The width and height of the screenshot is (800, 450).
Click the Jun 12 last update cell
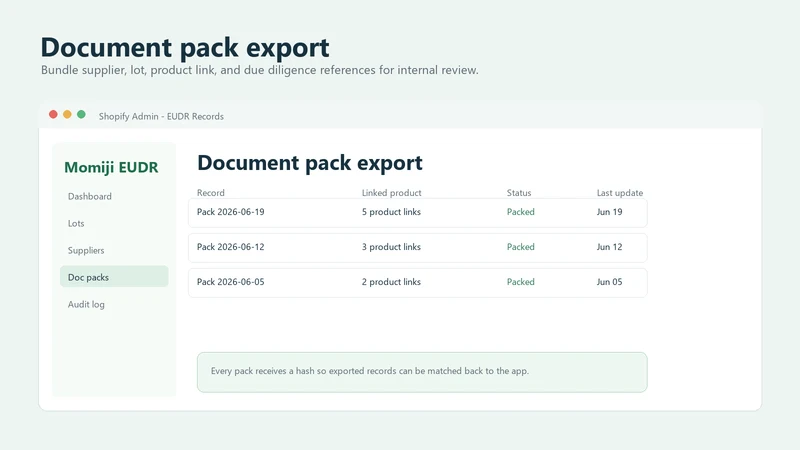609,247
